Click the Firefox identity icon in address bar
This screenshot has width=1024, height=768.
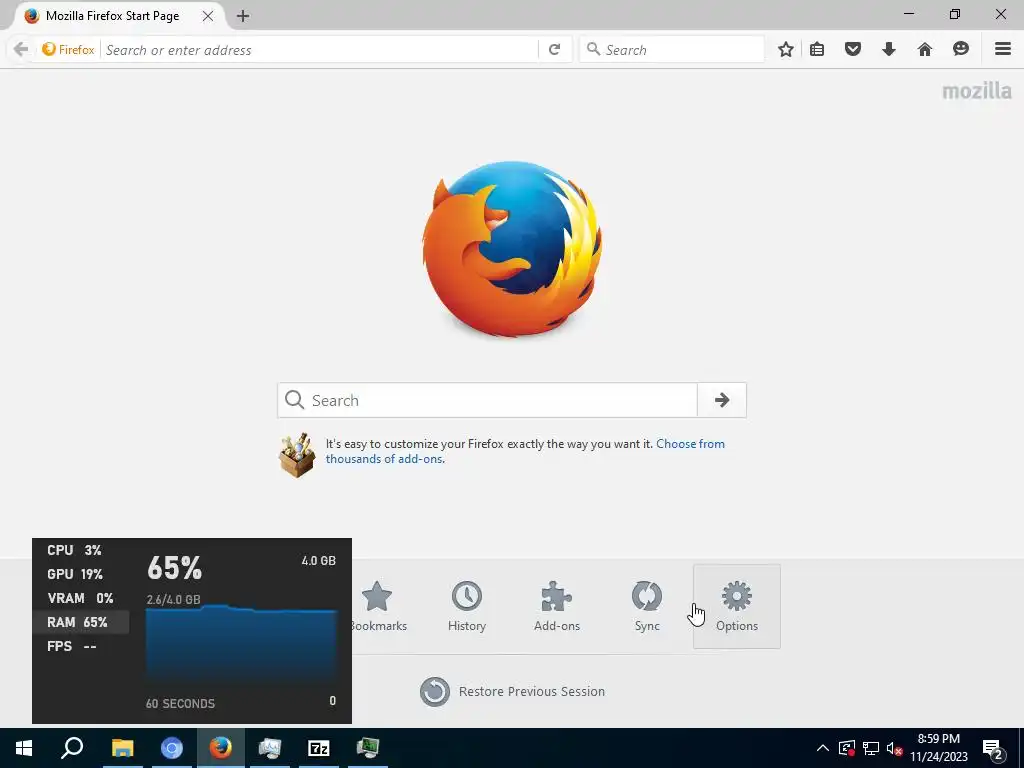pos(68,50)
